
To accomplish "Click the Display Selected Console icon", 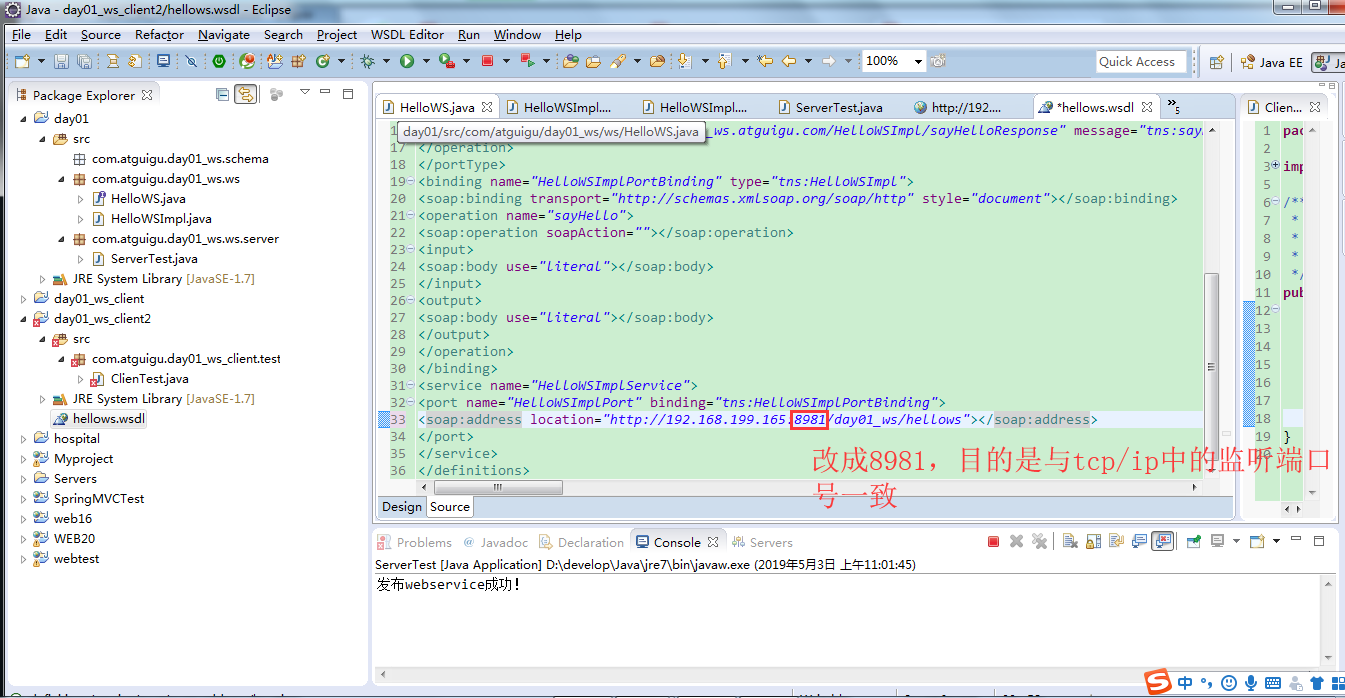I will point(1218,541).
